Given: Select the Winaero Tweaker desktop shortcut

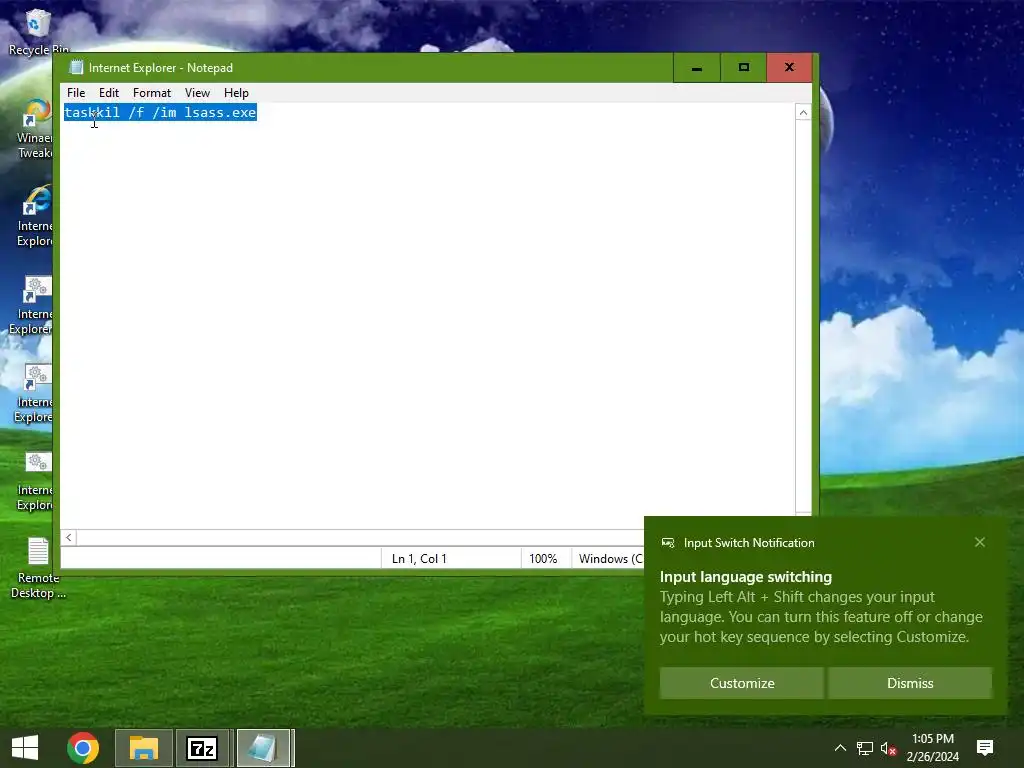Looking at the screenshot, I should 35,129.
